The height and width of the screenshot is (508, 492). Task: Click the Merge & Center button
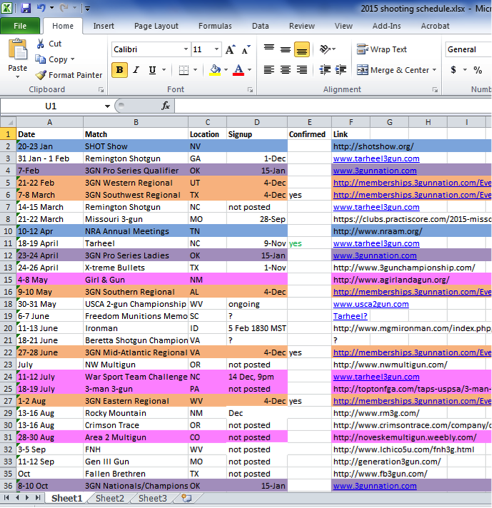(393, 70)
